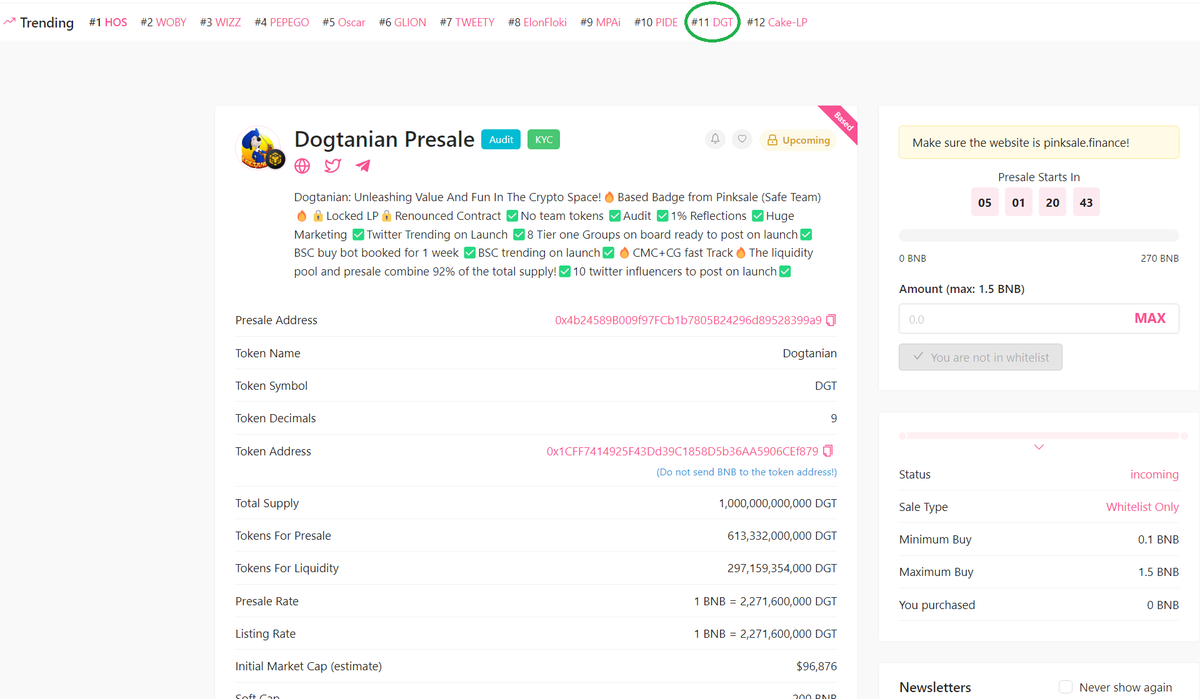Click the Do not send BNB warning link
1200x699 pixels.
[746, 471]
